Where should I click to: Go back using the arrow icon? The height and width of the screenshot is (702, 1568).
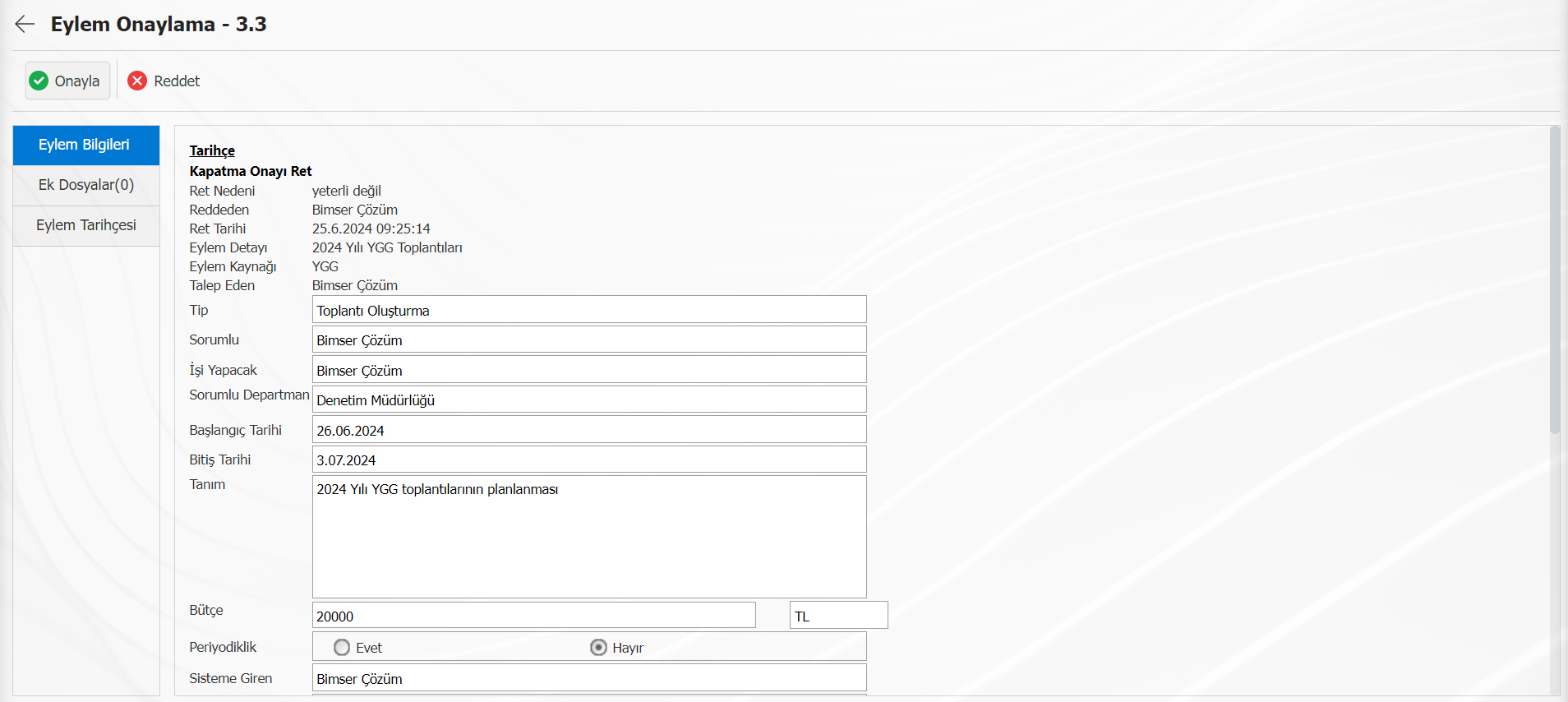tap(25, 24)
